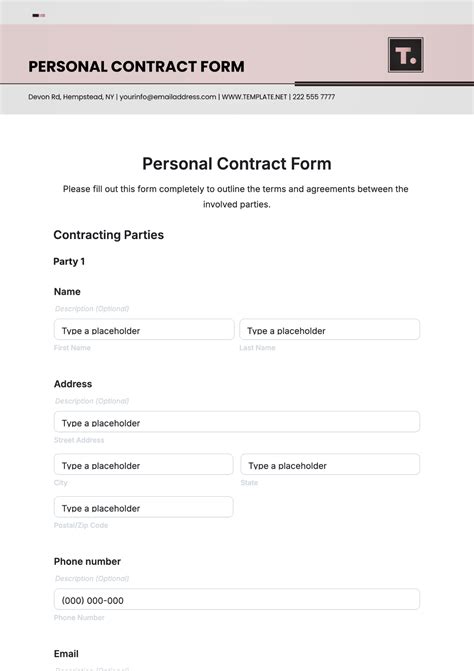Screen dimensions: 474x671
Task: Click the T. template logo icon
Action: click(x=406, y=55)
